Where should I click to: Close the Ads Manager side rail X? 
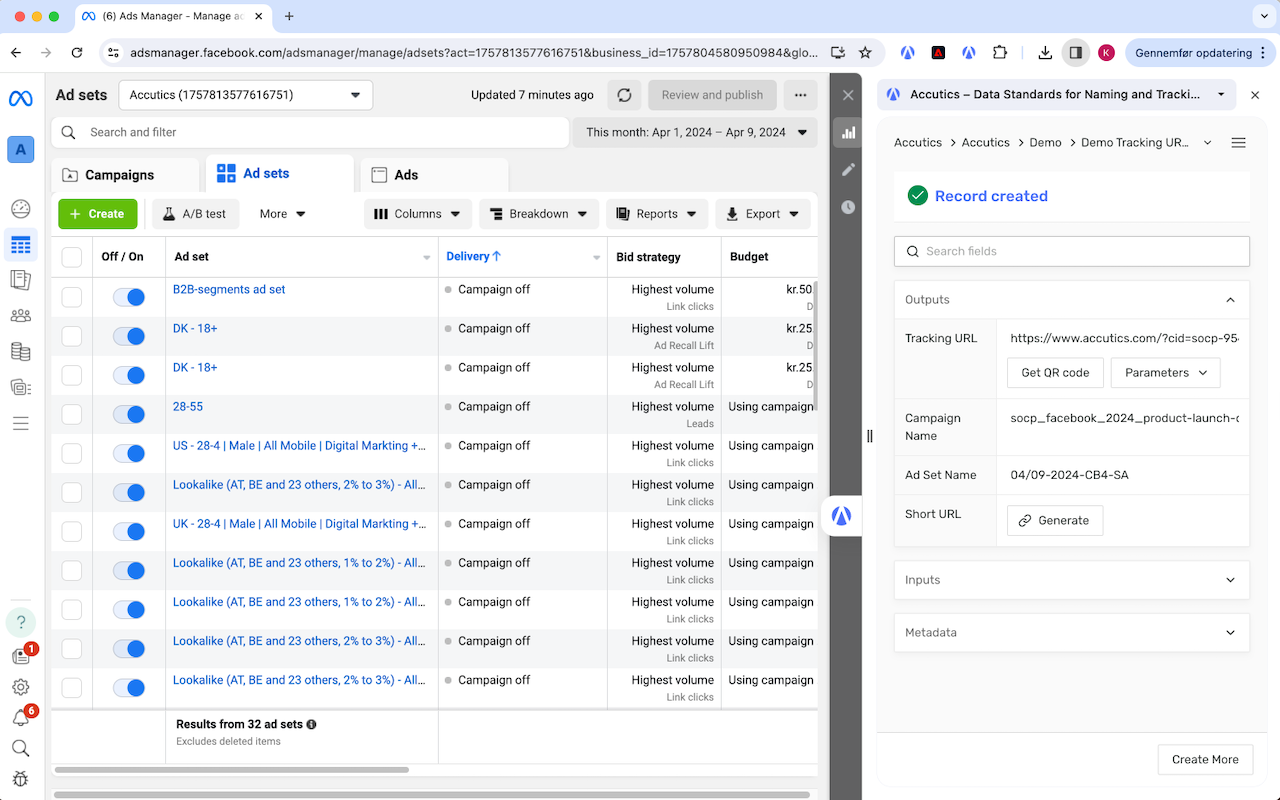[848, 95]
